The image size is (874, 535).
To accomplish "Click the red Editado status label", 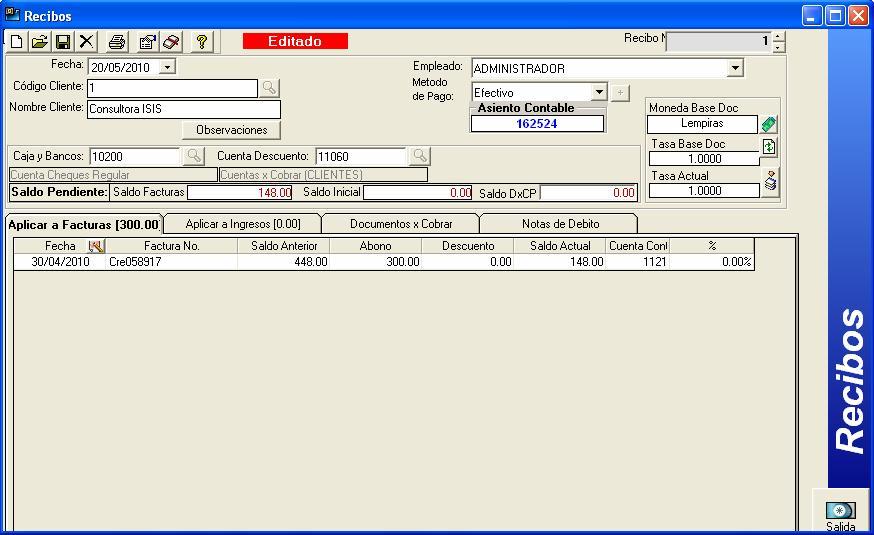I will point(295,41).
